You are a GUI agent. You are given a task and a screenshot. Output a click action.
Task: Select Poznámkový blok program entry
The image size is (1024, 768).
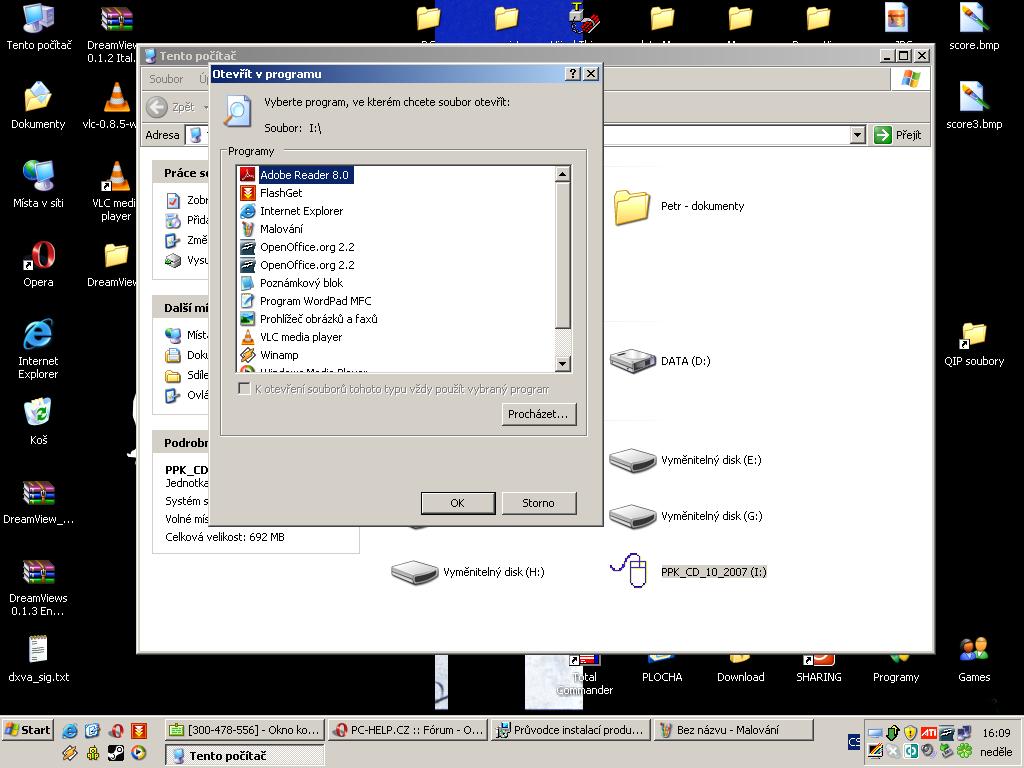pos(301,283)
